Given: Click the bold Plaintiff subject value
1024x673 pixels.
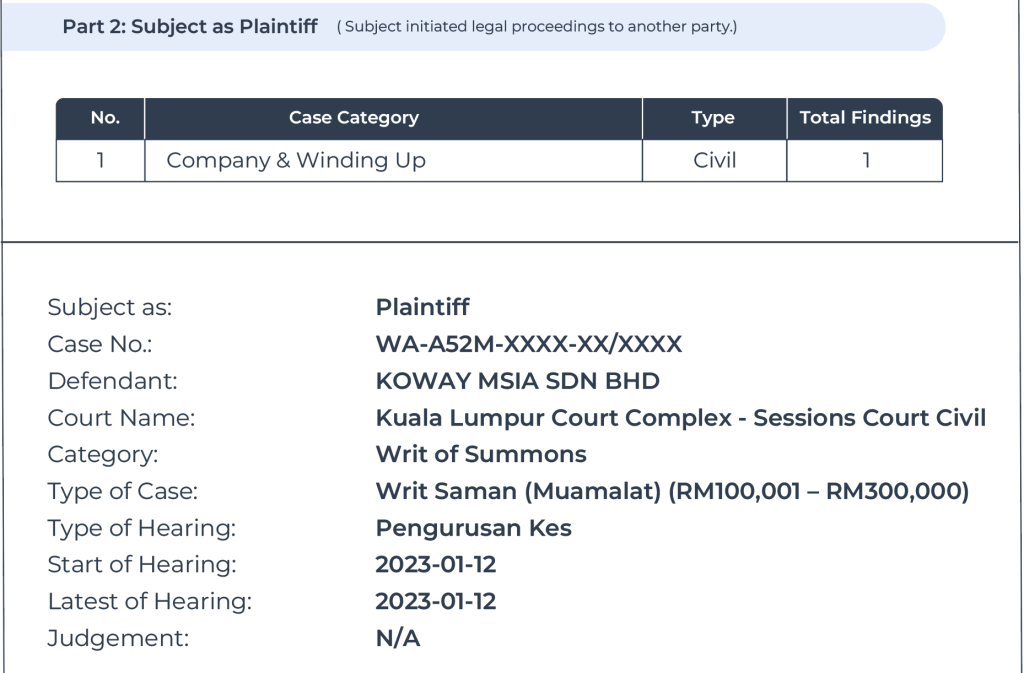Looking at the screenshot, I should coord(422,308).
